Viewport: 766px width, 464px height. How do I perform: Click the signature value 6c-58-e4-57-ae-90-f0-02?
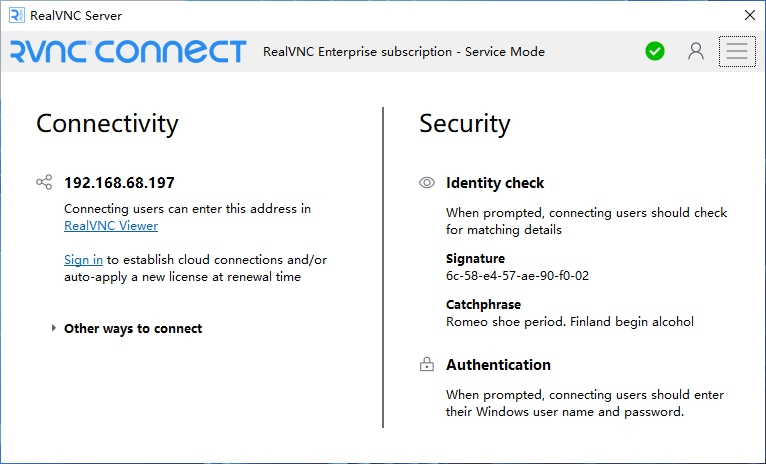pyautogui.click(x=517, y=276)
